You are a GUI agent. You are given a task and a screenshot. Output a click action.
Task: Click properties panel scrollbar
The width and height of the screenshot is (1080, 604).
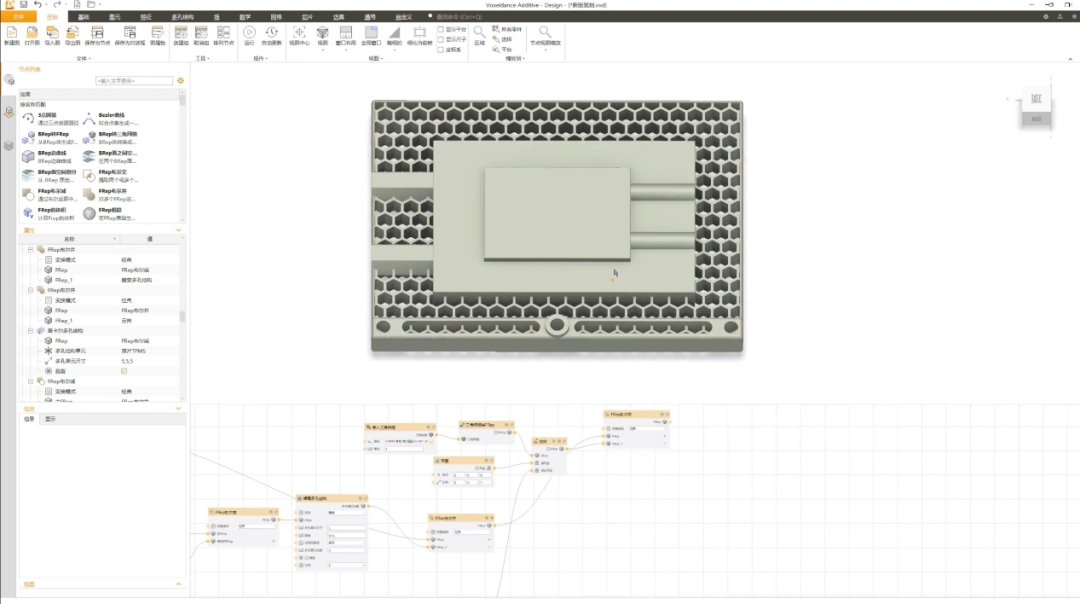[x=183, y=316]
